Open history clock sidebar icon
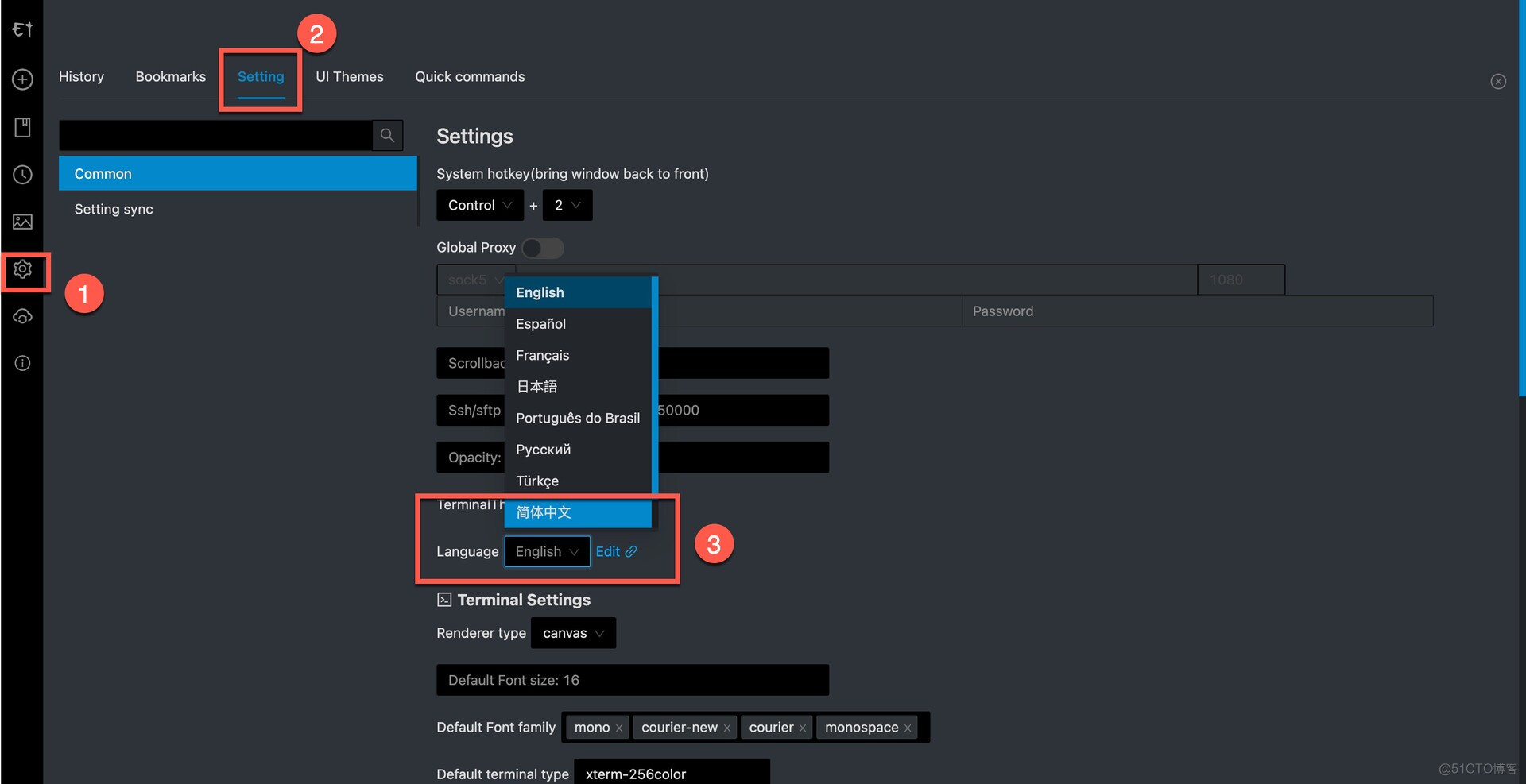 click(22, 175)
